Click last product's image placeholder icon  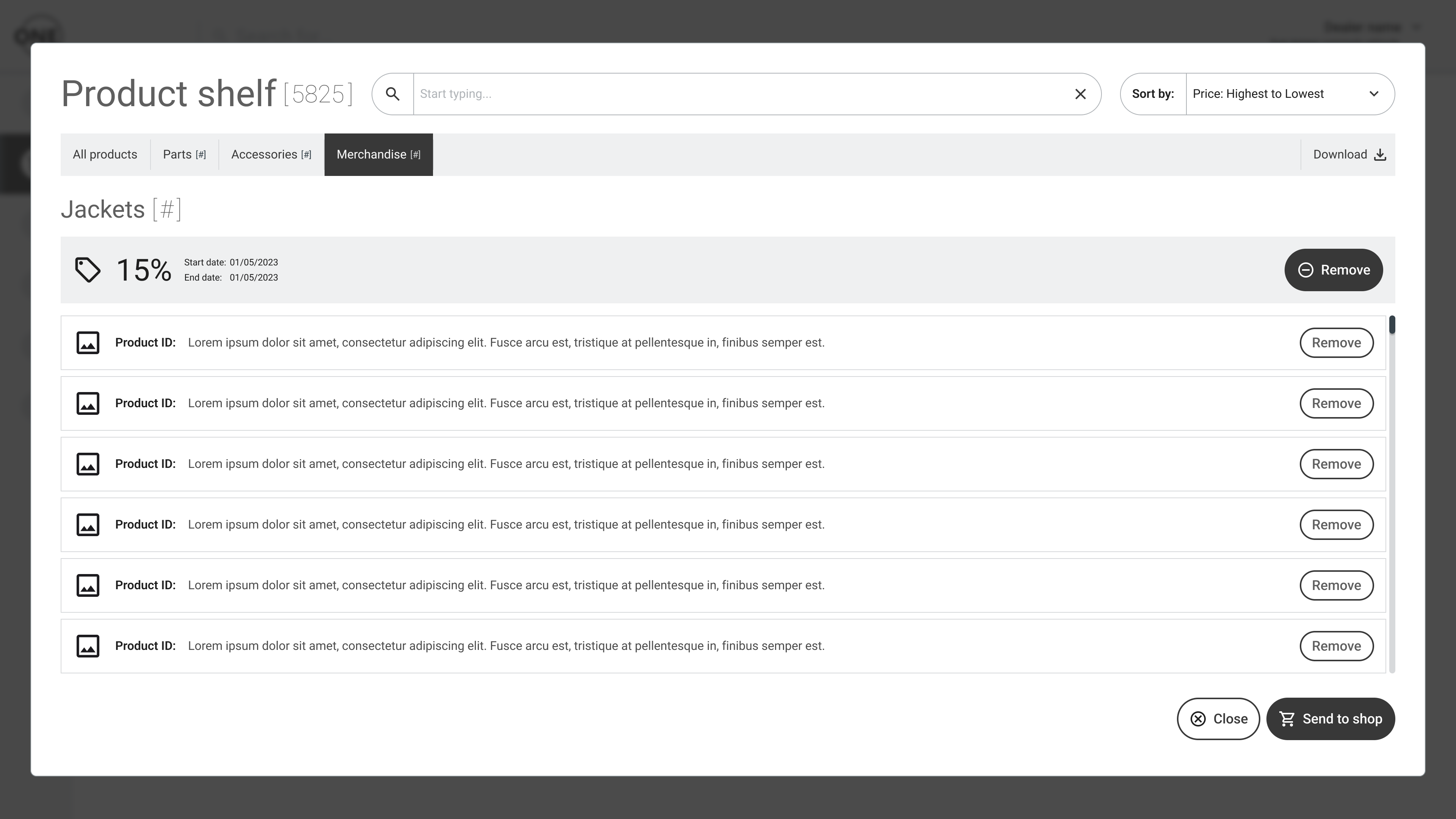coord(88,646)
